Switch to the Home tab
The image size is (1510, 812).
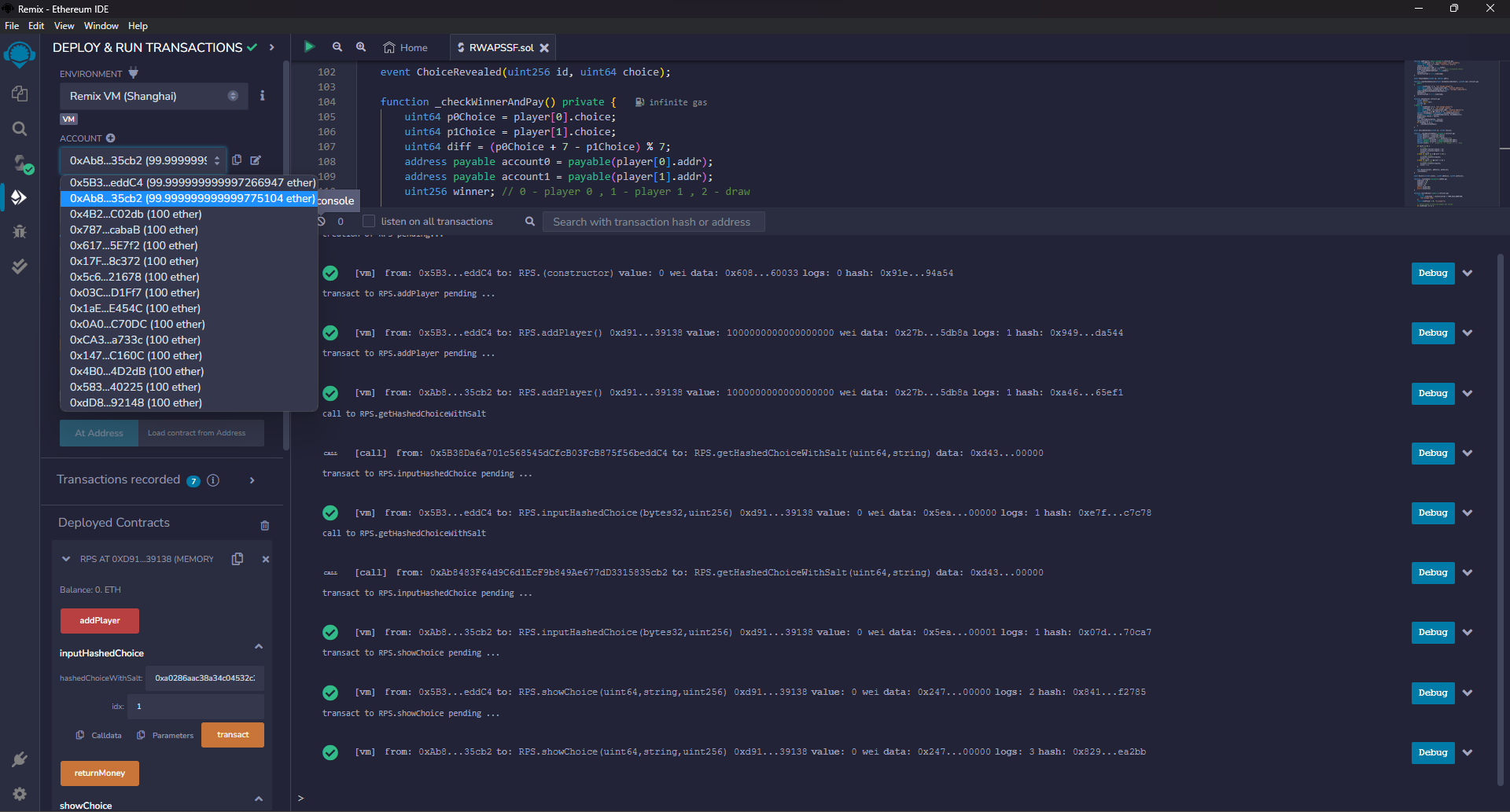(x=406, y=48)
